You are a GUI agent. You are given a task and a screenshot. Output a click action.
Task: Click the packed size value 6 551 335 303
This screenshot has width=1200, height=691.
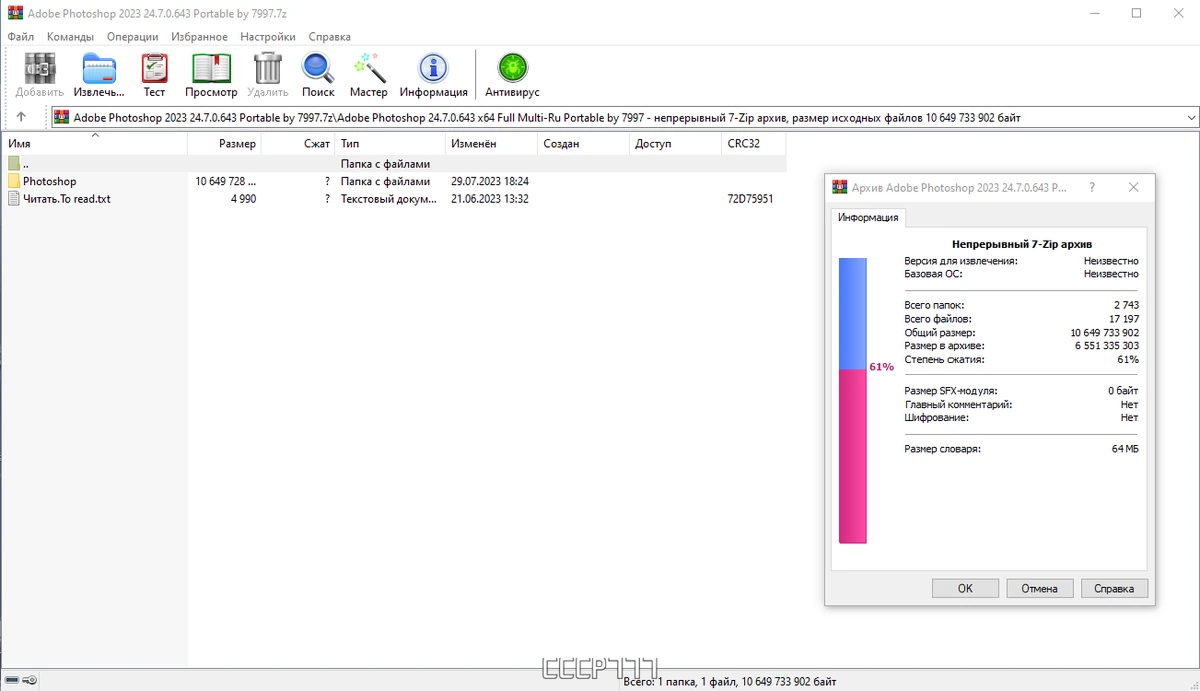coord(1106,345)
